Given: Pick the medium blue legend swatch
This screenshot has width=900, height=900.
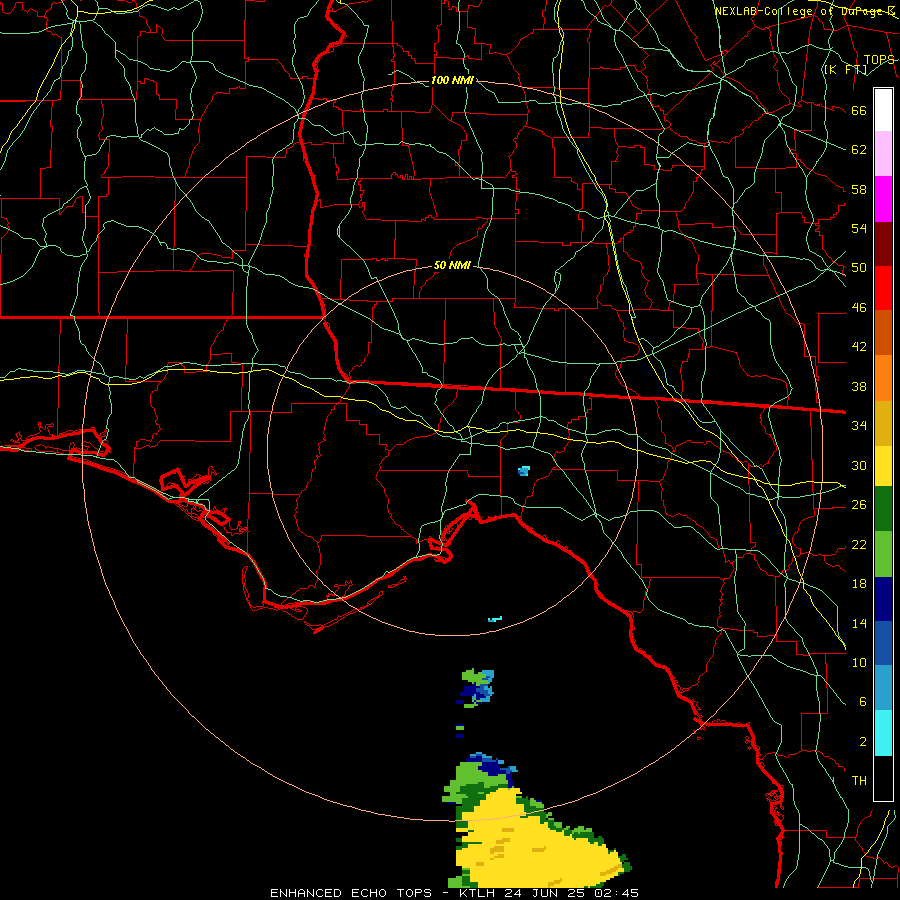Looking at the screenshot, I should tap(883, 643).
